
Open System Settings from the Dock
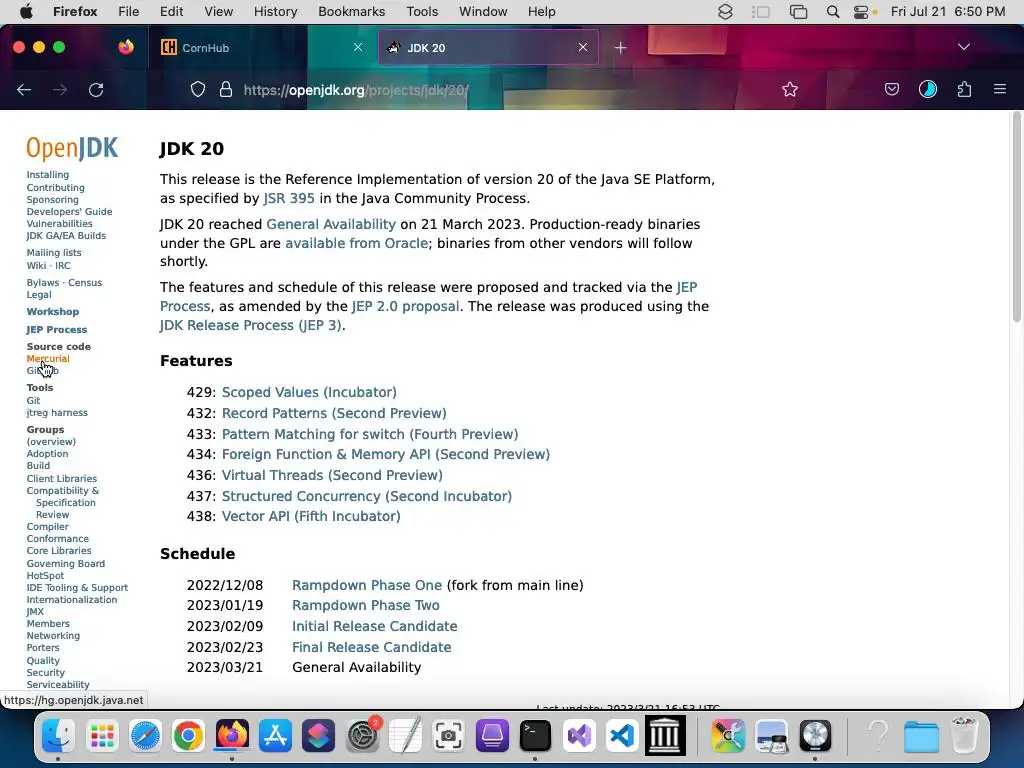point(362,736)
